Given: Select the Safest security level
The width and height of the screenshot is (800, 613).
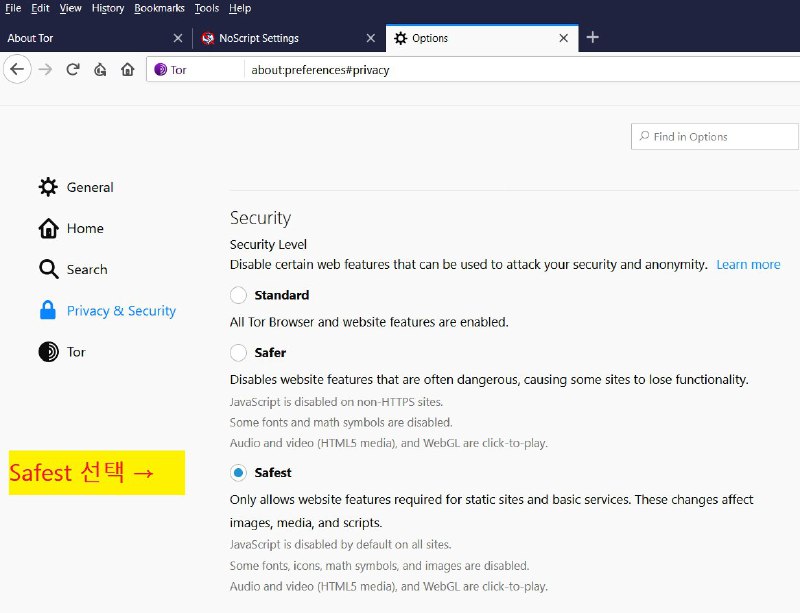Looking at the screenshot, I should [x=238, y=473].
